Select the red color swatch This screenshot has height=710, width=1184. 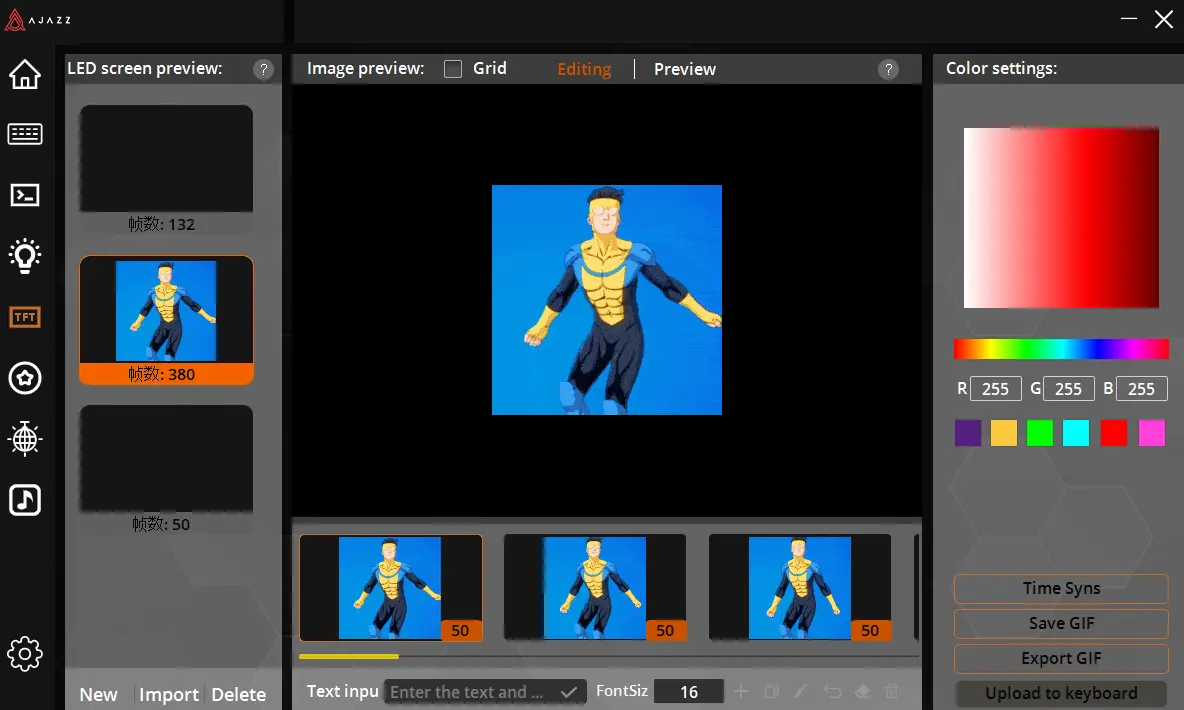coord(1114,433)
